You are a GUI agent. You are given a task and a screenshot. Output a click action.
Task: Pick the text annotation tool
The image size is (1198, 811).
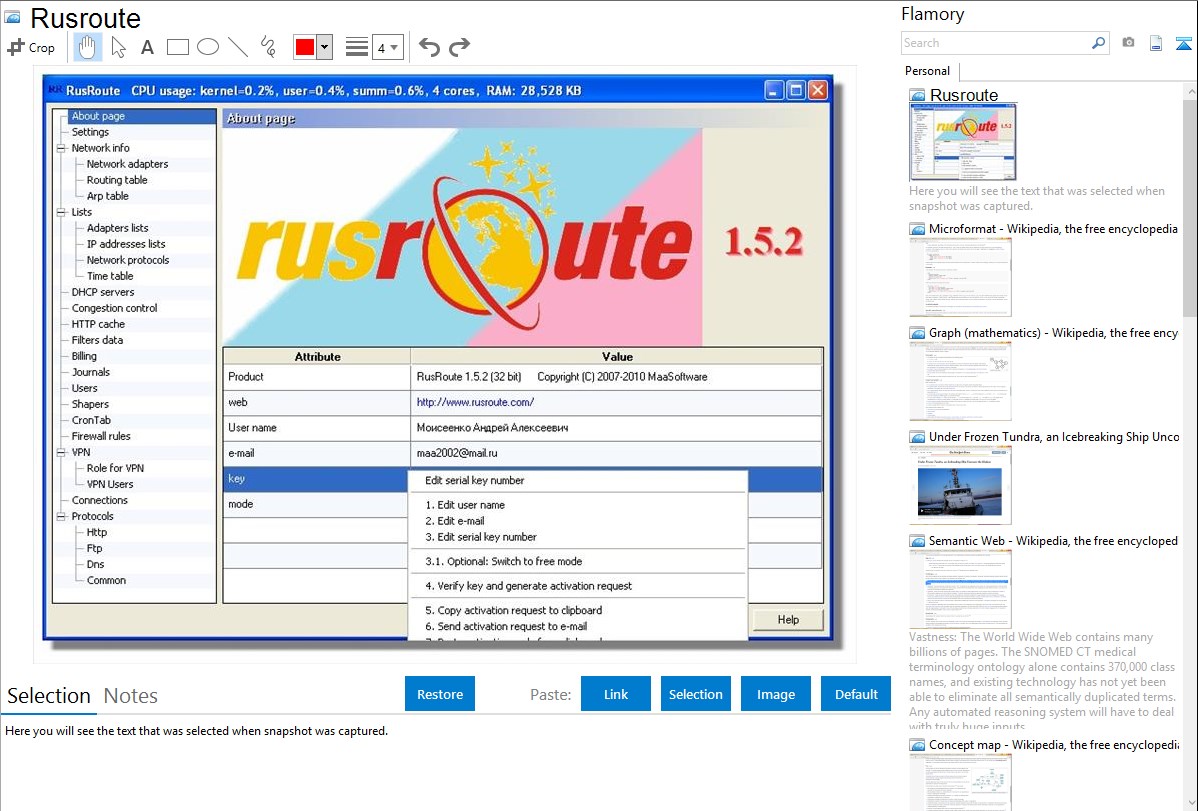tap(147, 47)
